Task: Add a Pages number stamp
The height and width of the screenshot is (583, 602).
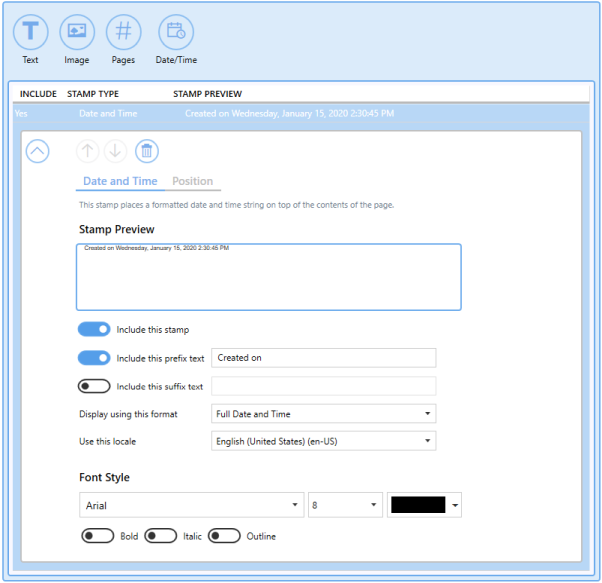Action: [124, 32]
